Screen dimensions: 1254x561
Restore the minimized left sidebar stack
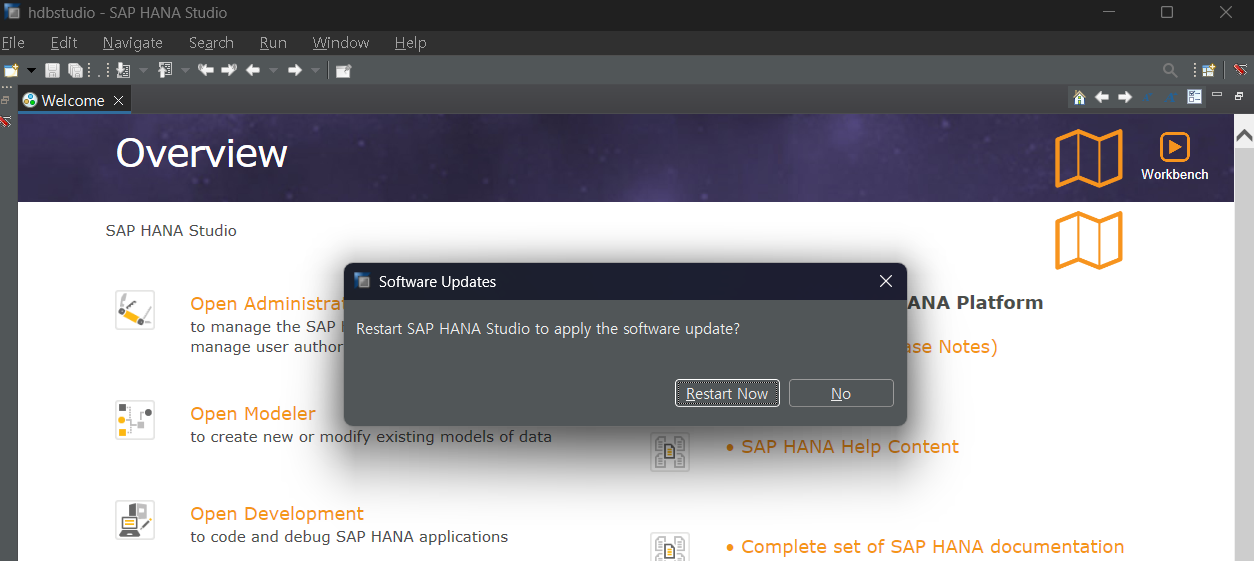pyautogui.click(x=6, y=100)
